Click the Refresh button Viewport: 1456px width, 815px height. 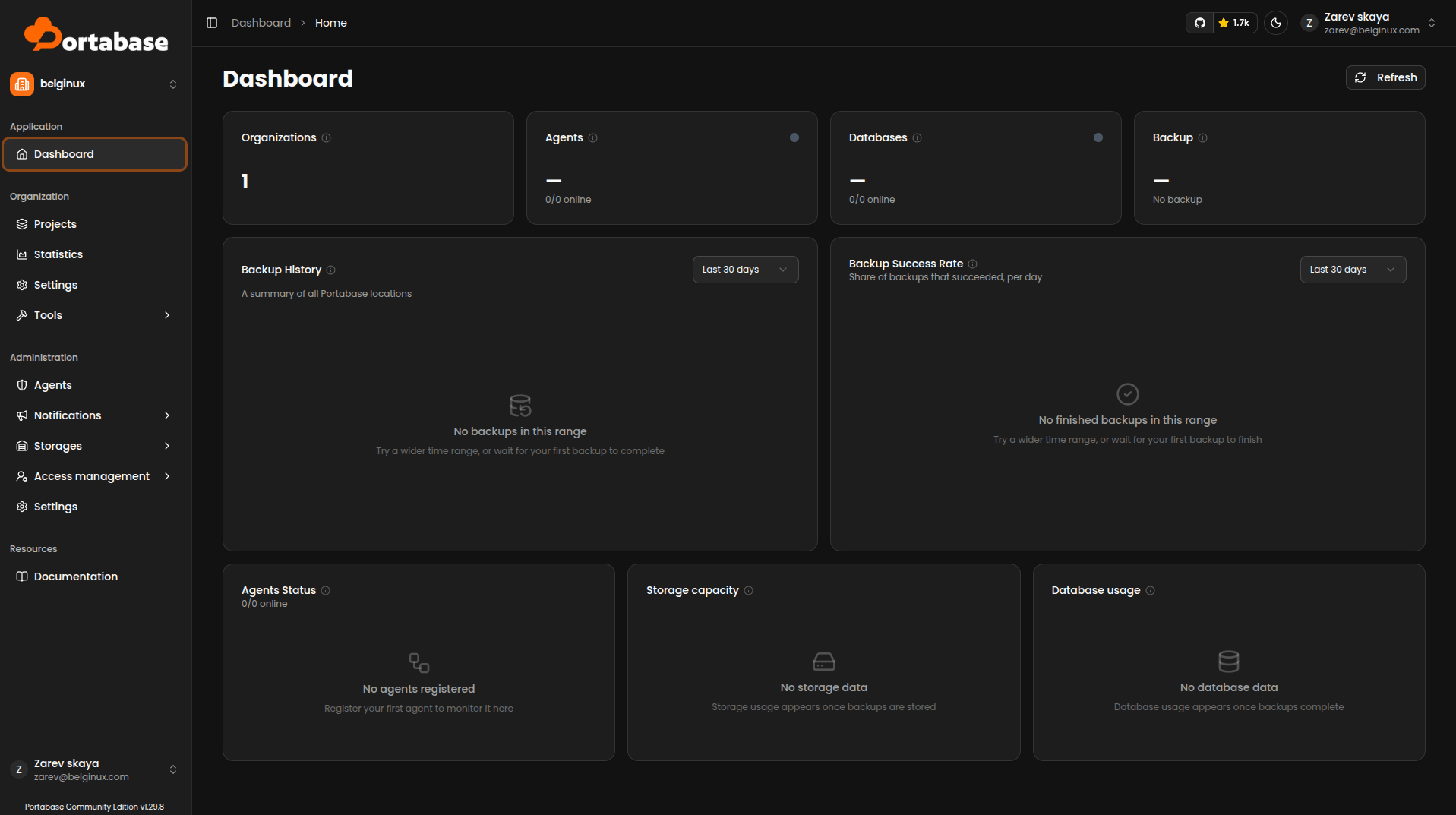point(1385,77)
